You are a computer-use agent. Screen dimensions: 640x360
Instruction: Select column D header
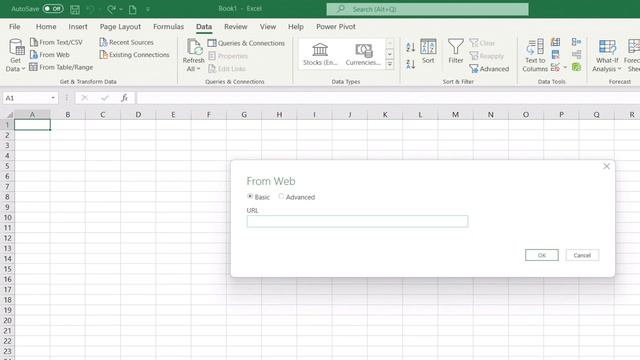coord(138,115)
